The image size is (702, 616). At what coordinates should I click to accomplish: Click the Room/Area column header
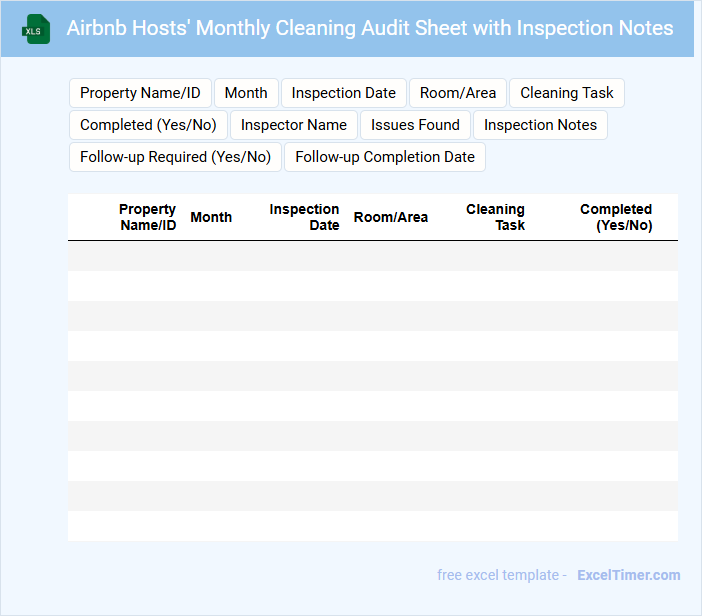391,217
